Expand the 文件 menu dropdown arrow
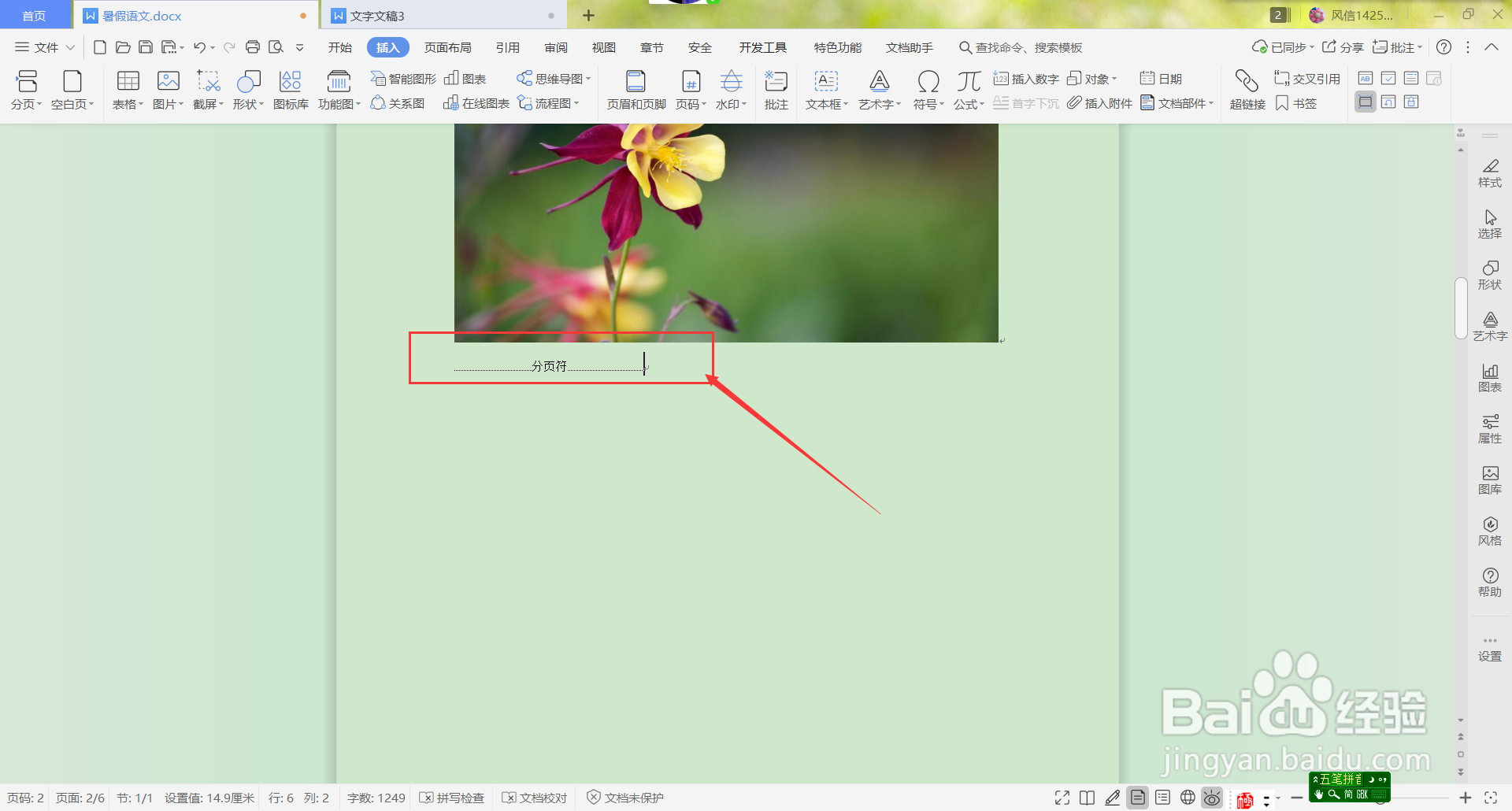The height and width of the screenshot is (811, 1512). pos(70,47)
